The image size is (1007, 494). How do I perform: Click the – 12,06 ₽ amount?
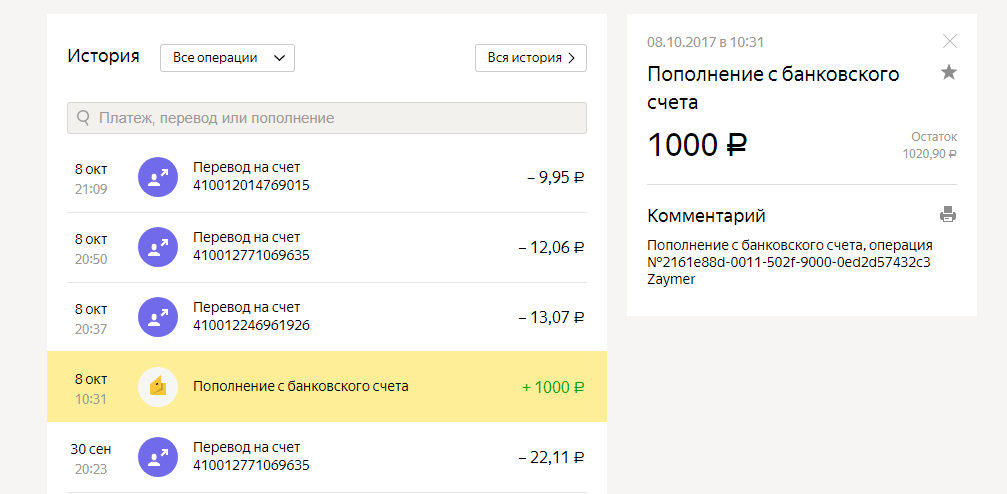click(551, 247)
